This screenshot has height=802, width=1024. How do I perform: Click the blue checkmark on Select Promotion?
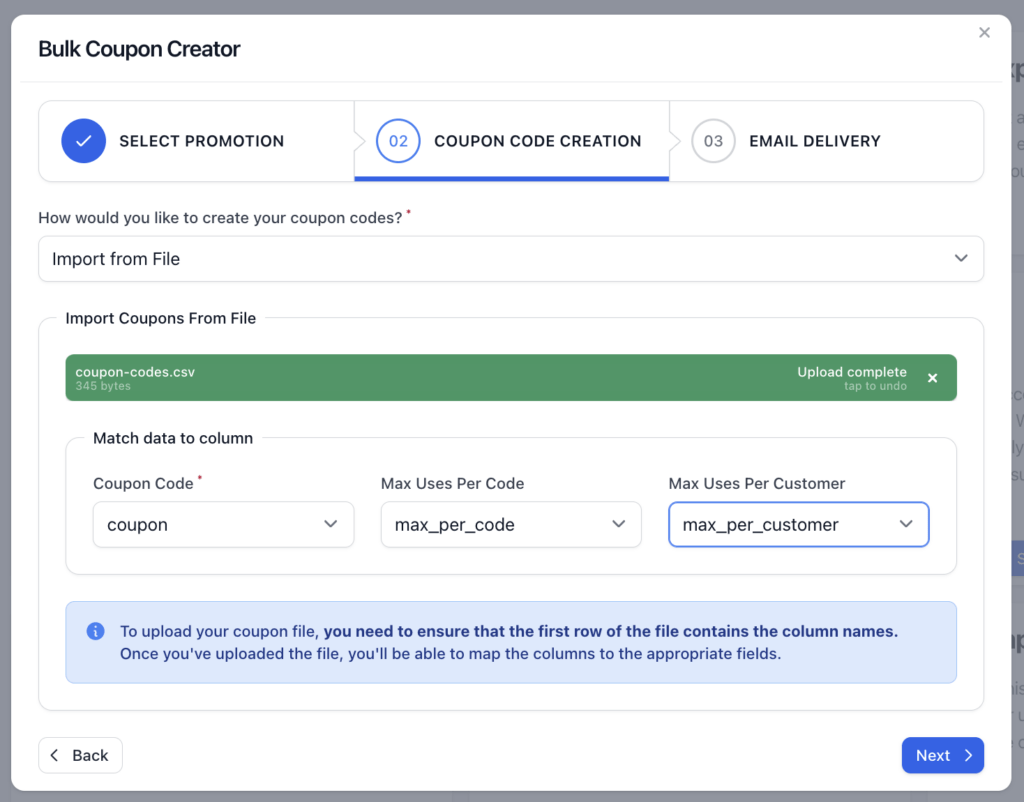click(x=84, y=141)
